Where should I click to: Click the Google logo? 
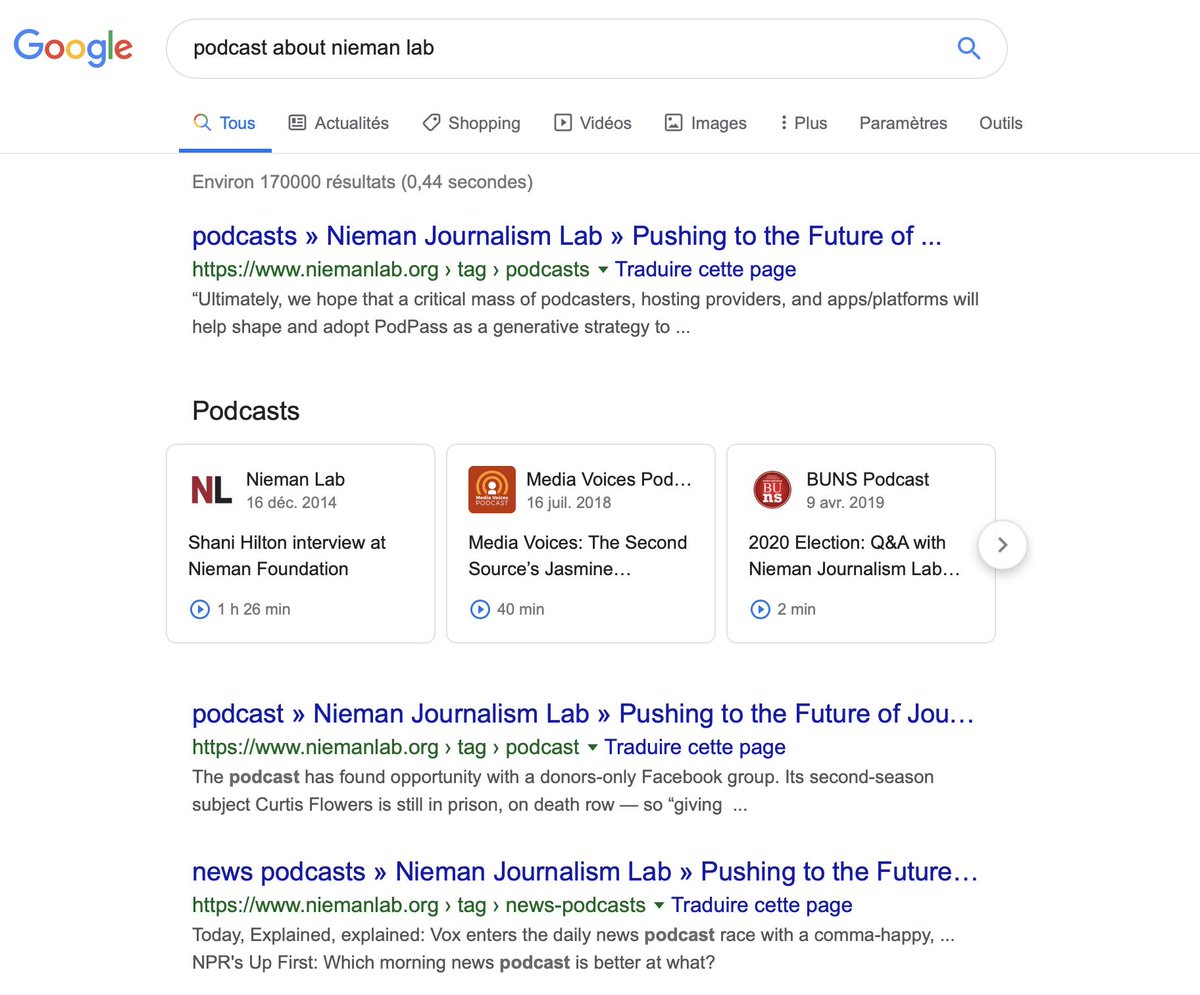(x=73, y=47)
